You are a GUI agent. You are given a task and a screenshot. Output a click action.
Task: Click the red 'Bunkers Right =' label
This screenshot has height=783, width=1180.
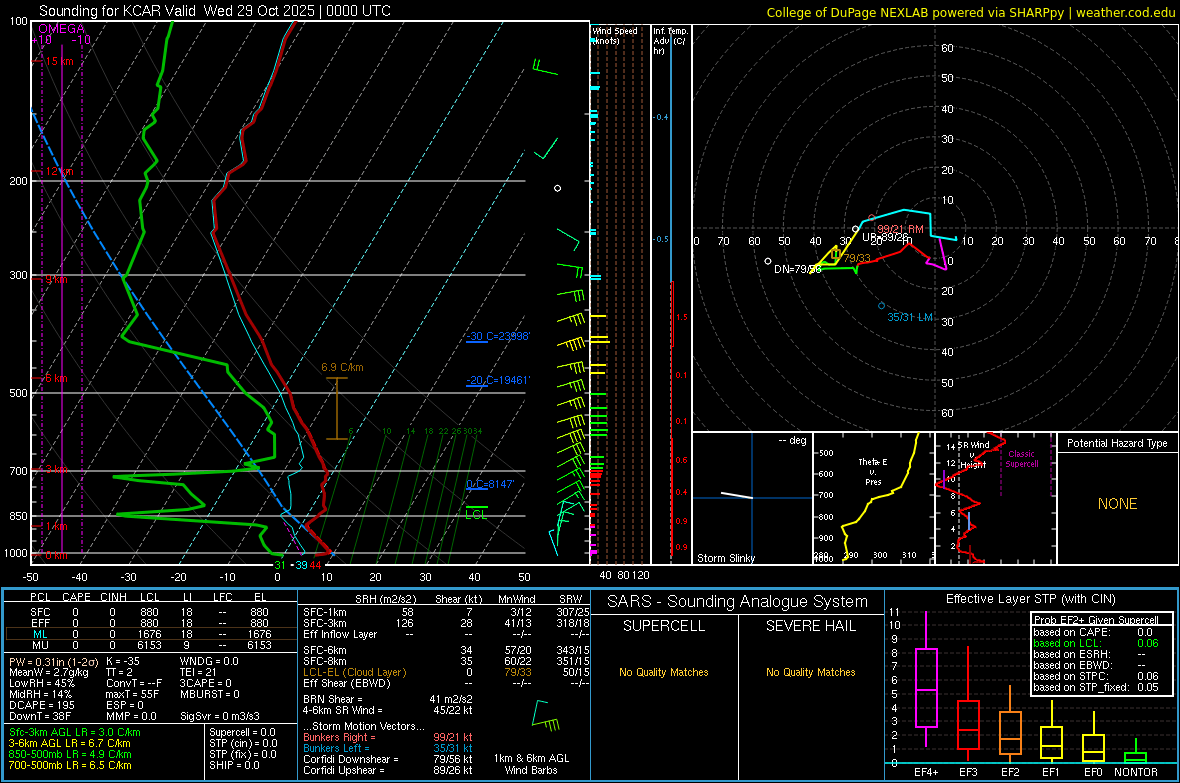[x=339, y=737]
